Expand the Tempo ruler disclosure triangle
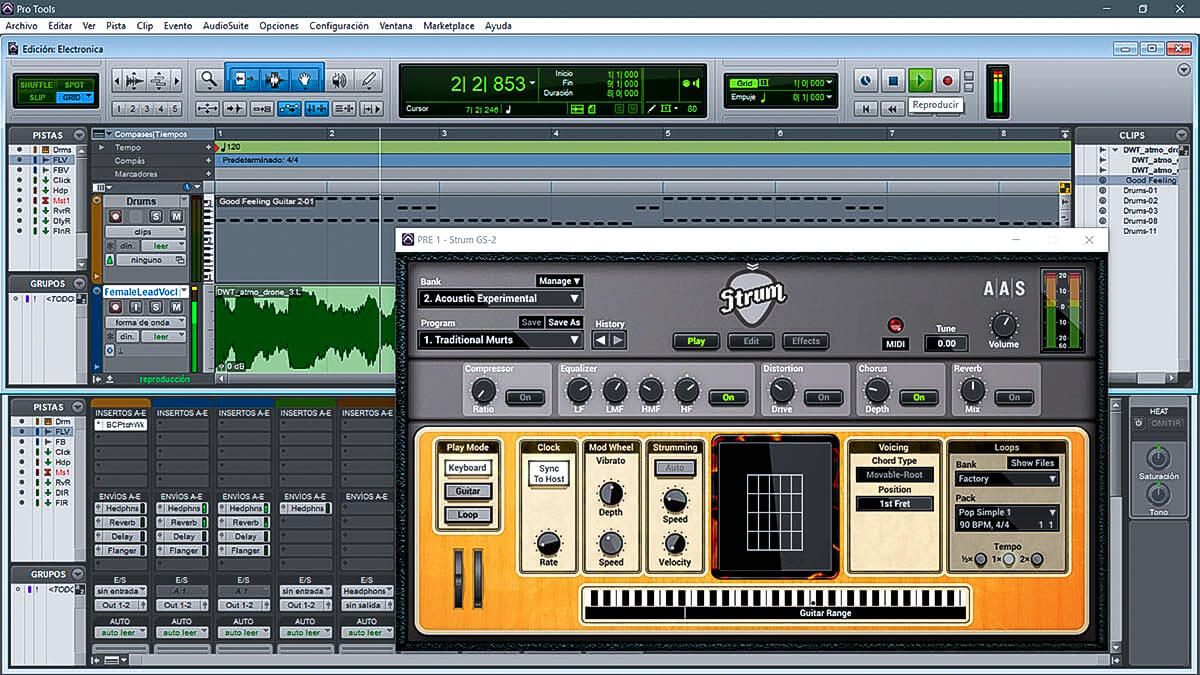1200x675 pixels. [101, 147]
